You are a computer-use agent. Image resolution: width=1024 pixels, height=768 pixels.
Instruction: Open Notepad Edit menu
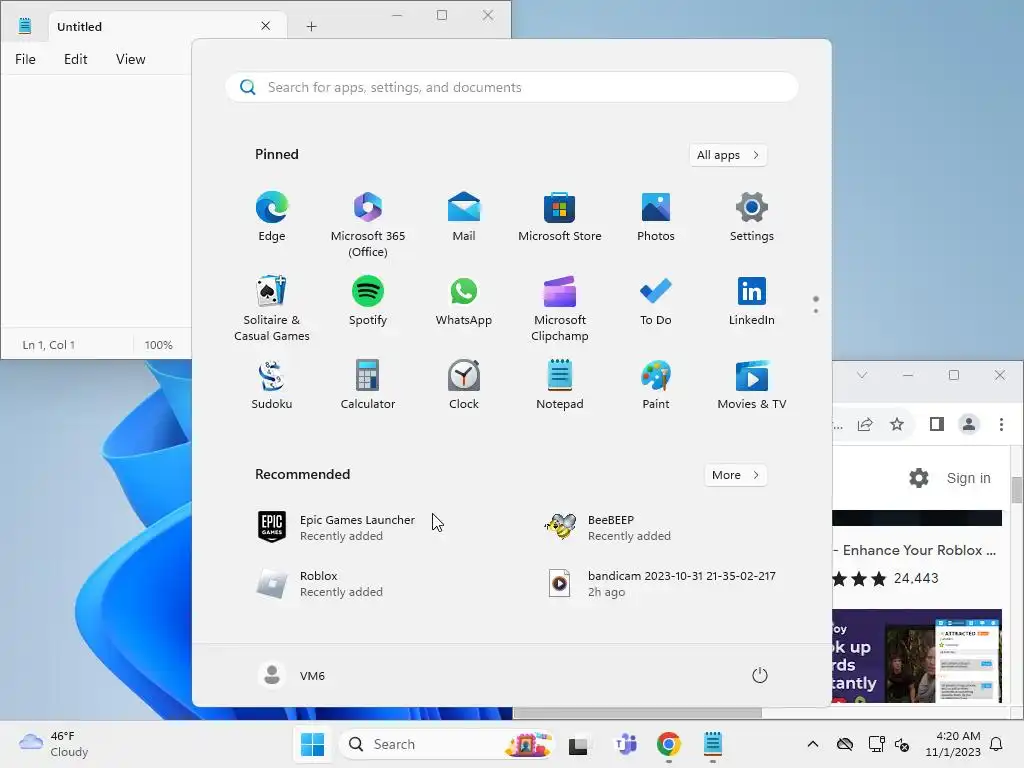76,59
